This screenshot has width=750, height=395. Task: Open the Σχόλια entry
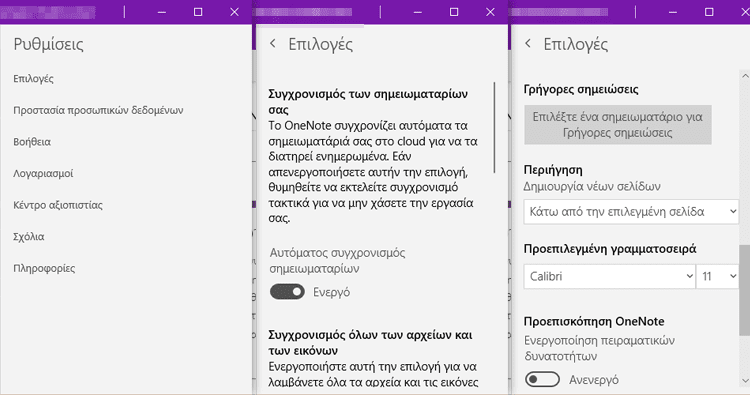29,236
